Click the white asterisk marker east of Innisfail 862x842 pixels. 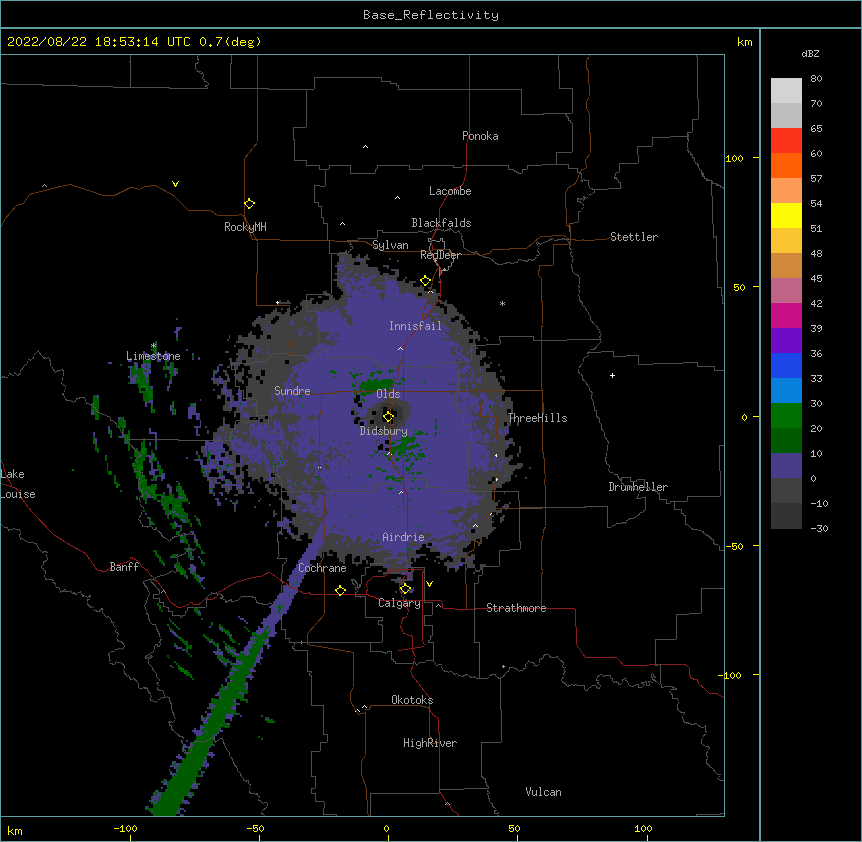click(x=502, y=303)
